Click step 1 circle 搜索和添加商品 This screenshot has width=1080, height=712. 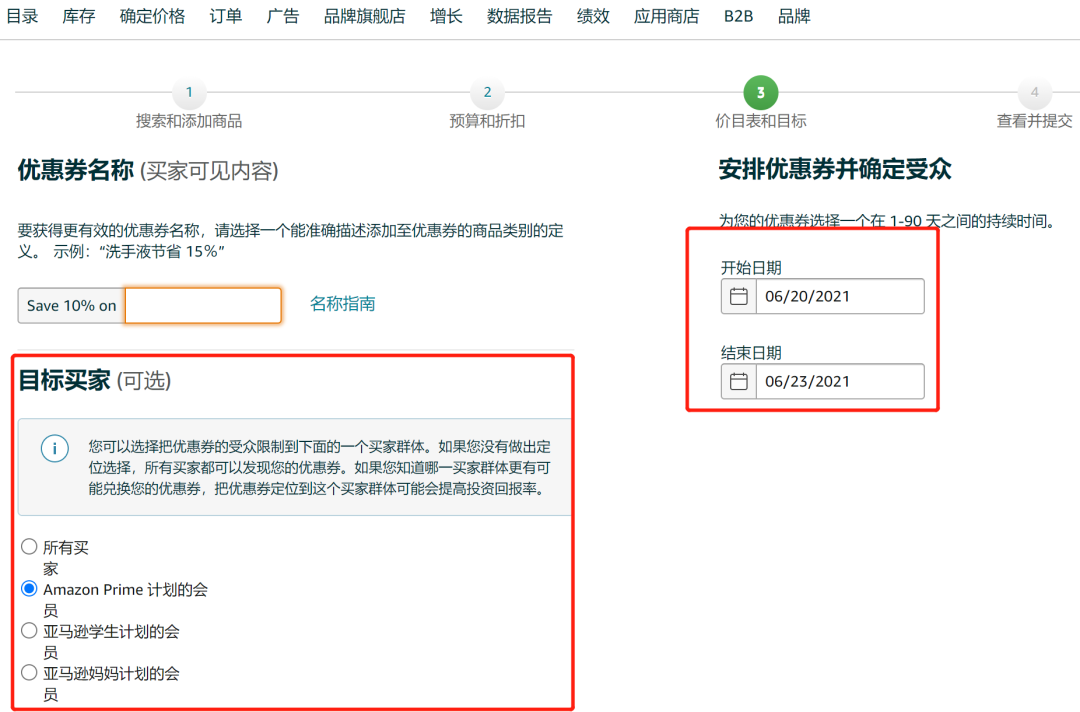click(x=189, y=91)
